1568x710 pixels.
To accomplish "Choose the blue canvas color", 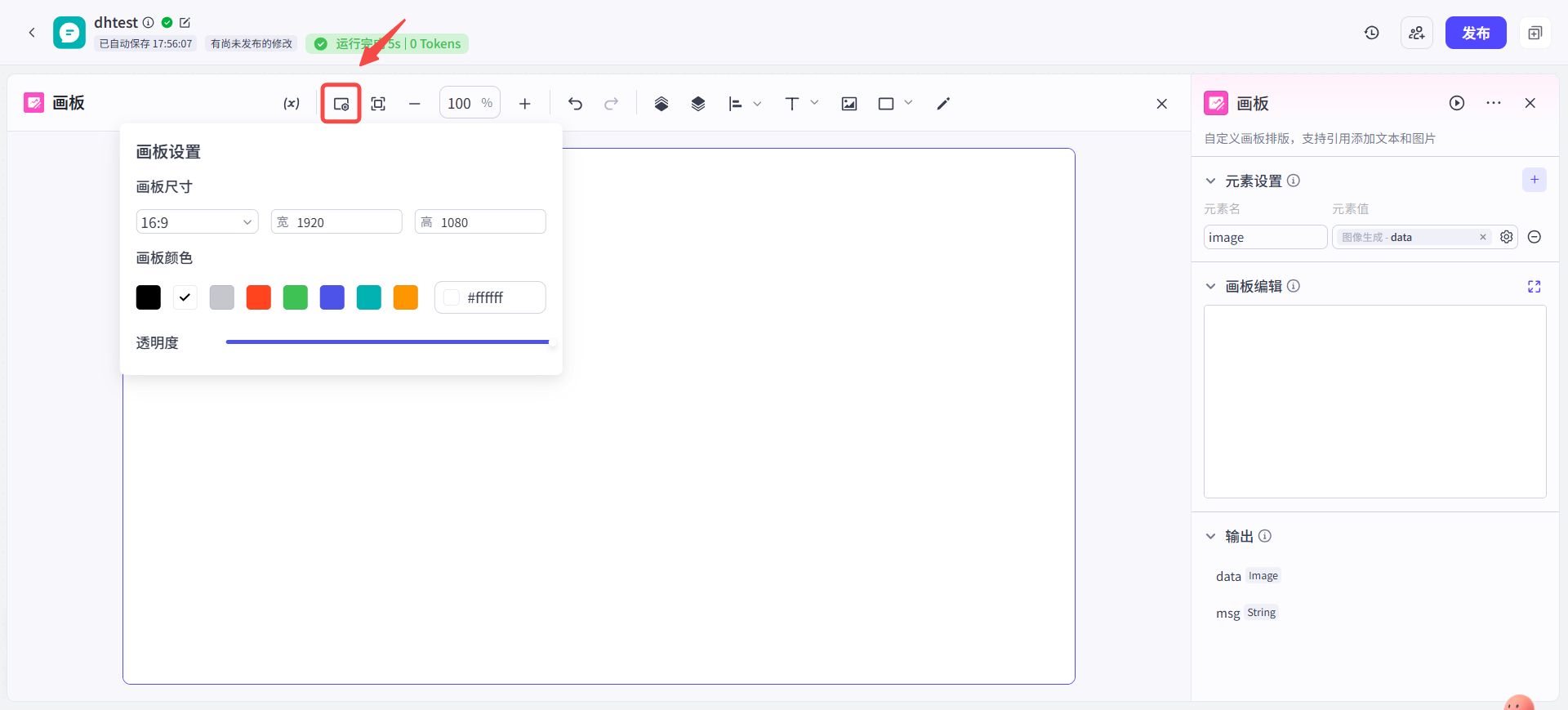I will 332,297.
